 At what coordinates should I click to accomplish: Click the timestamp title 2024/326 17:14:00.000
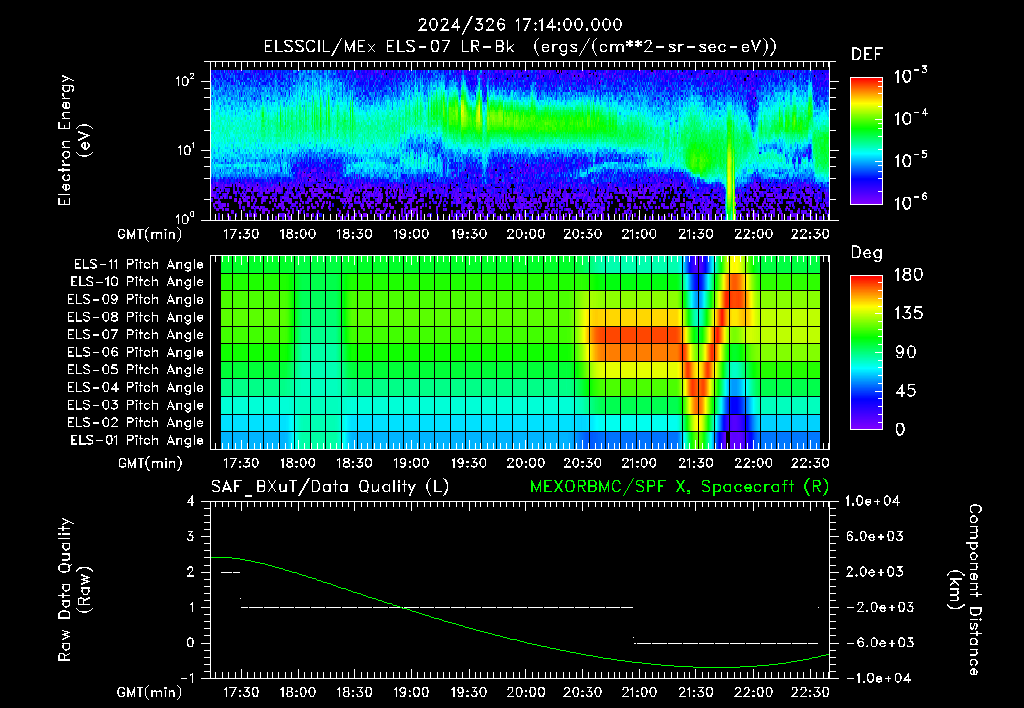520,25
